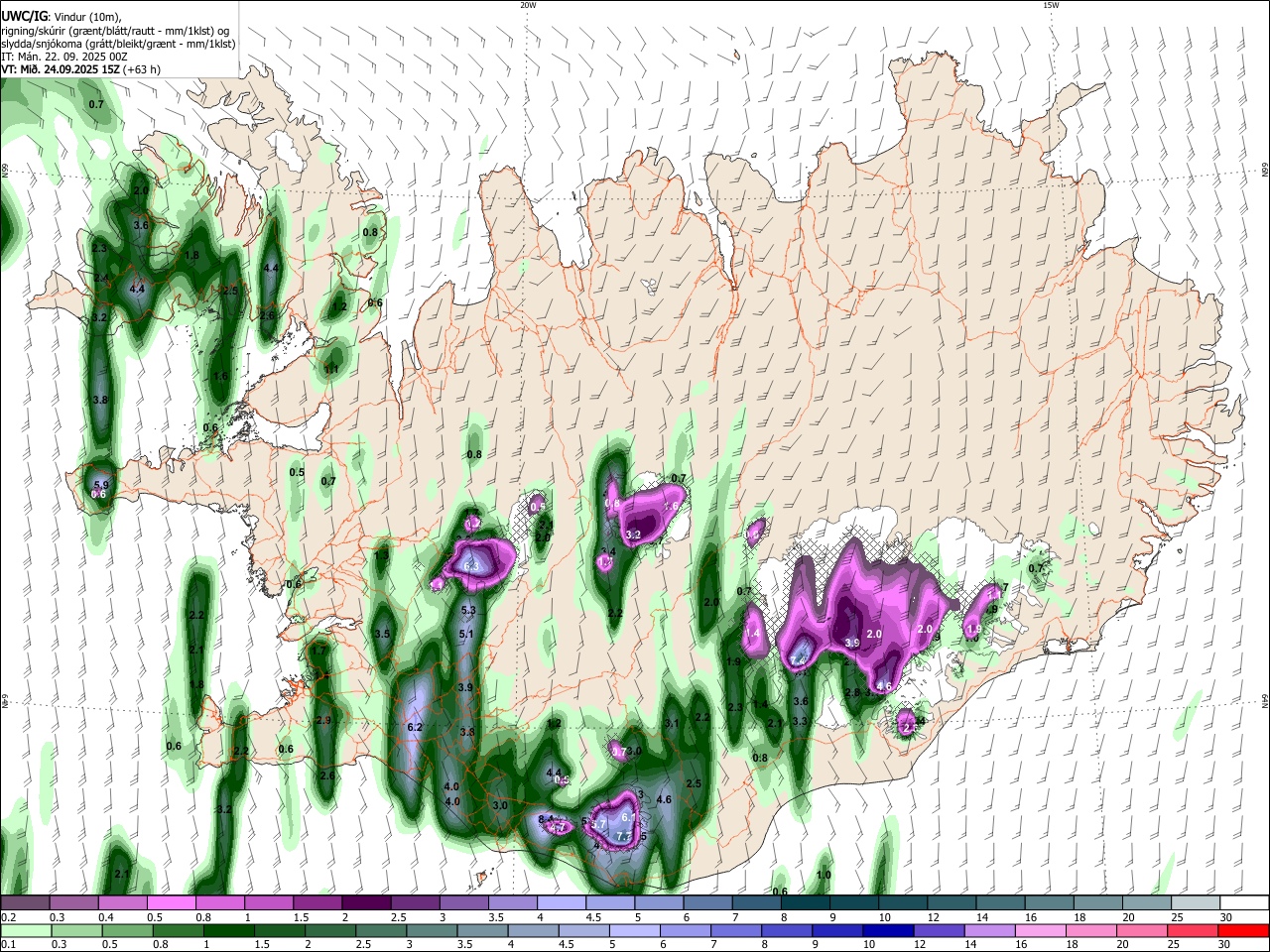1270x952 pixels.
Task: Click the 6.2 precipitation value on the map
Action: click(415, 728)
